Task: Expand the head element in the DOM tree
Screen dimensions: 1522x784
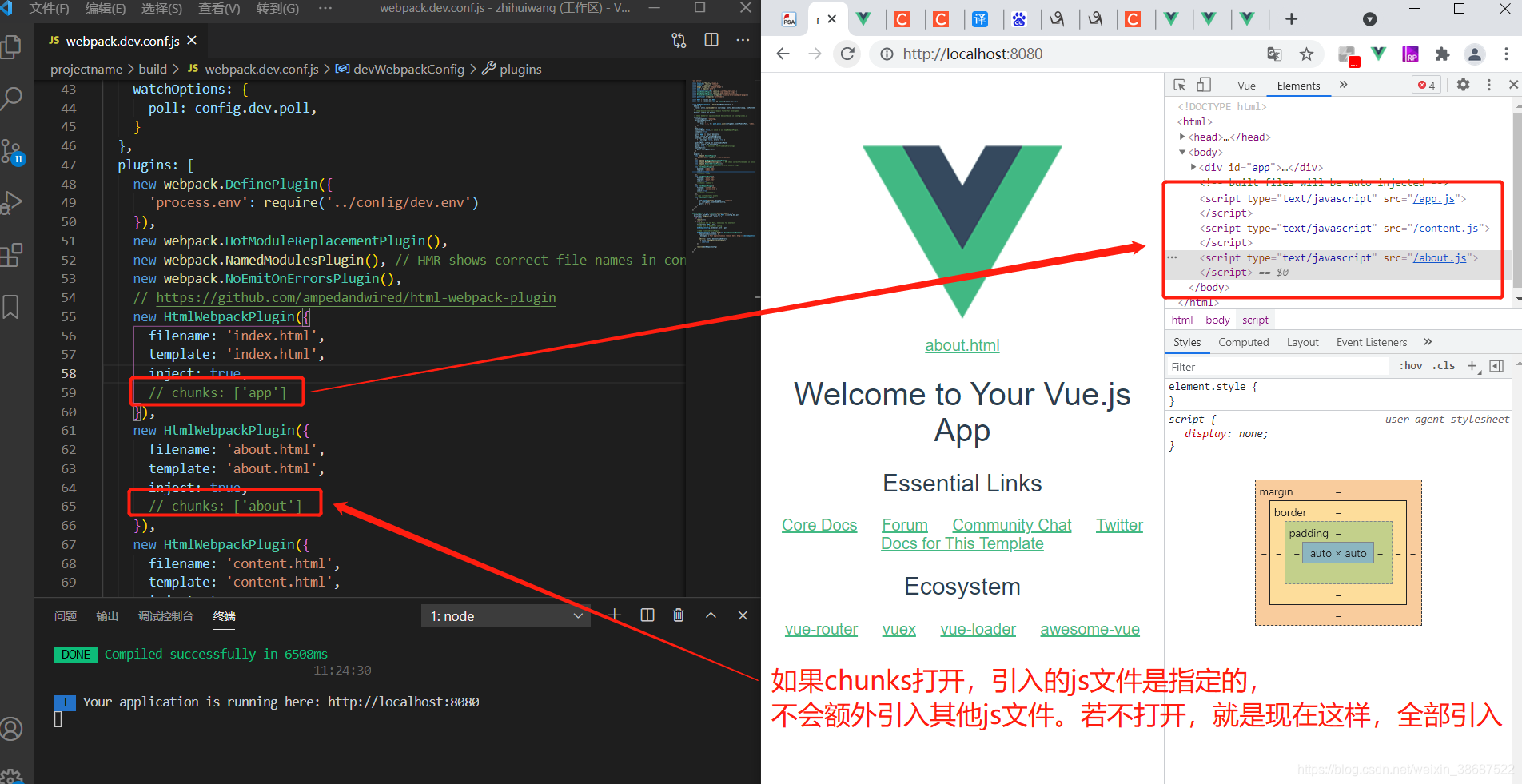Action: tap(1182, 137)
